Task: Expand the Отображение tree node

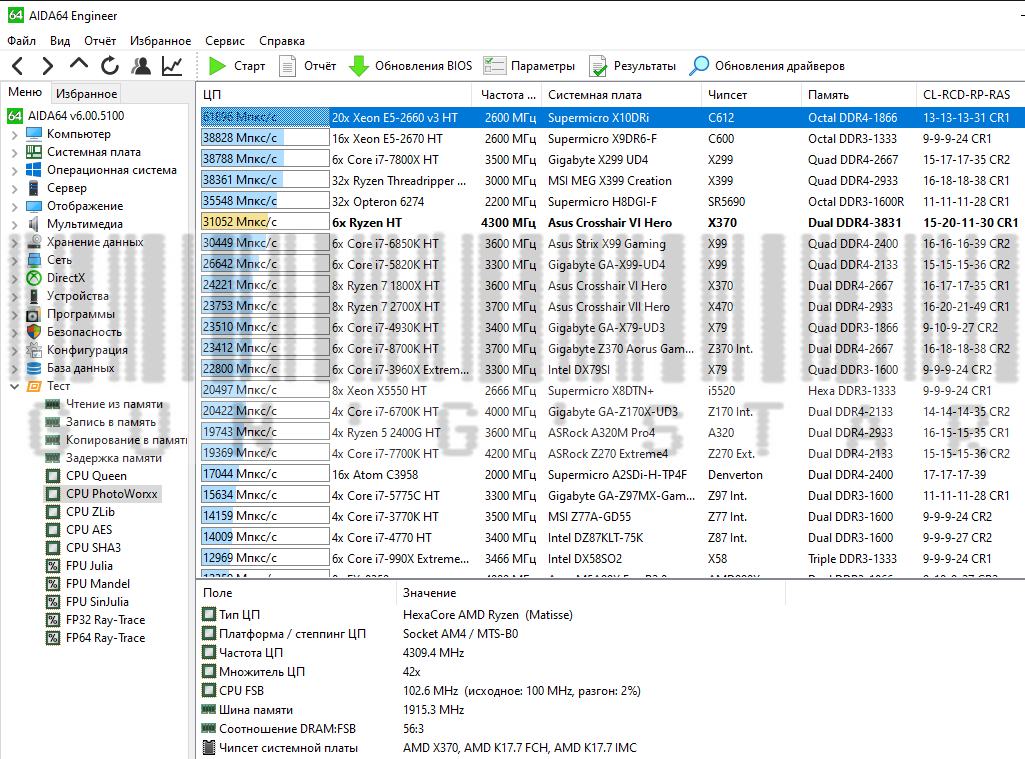Action: [14, 207]
